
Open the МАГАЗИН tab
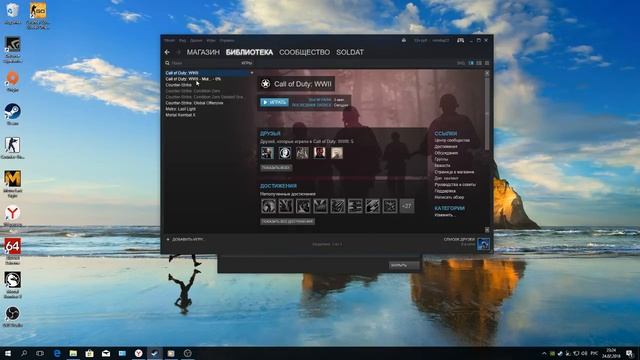point(203,52)
